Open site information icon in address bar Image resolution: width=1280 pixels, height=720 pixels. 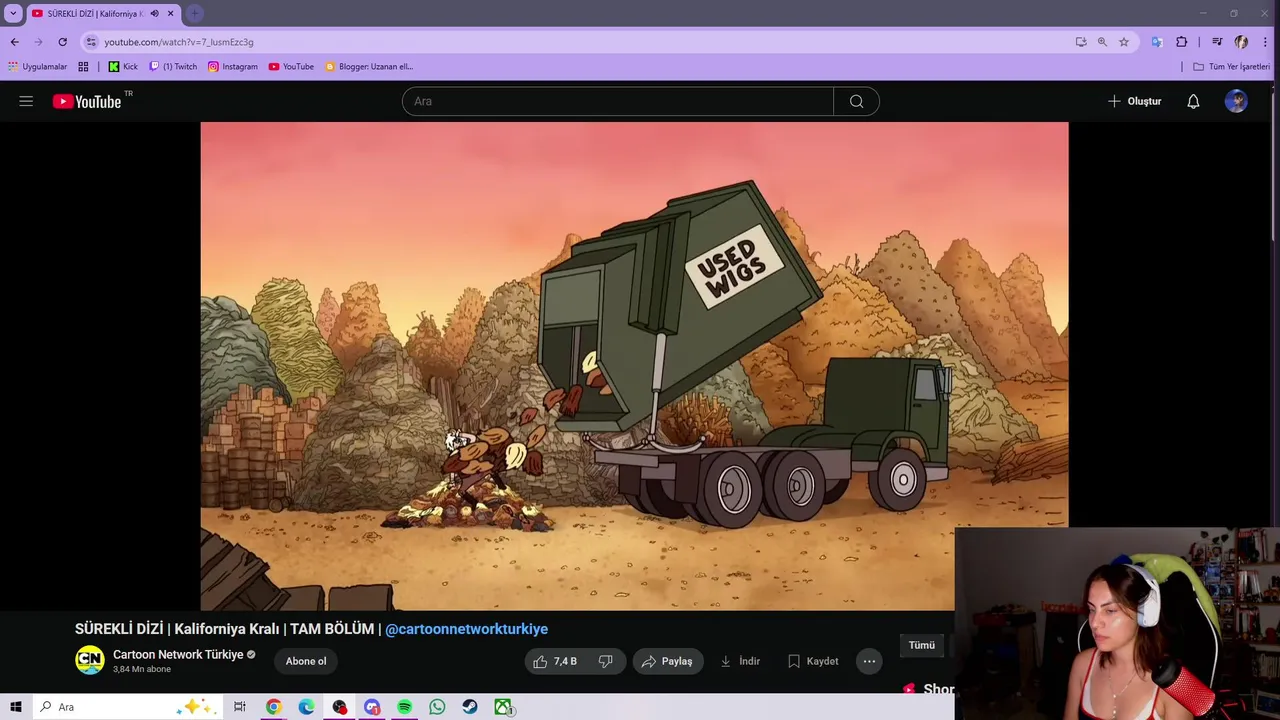[91, 42]
